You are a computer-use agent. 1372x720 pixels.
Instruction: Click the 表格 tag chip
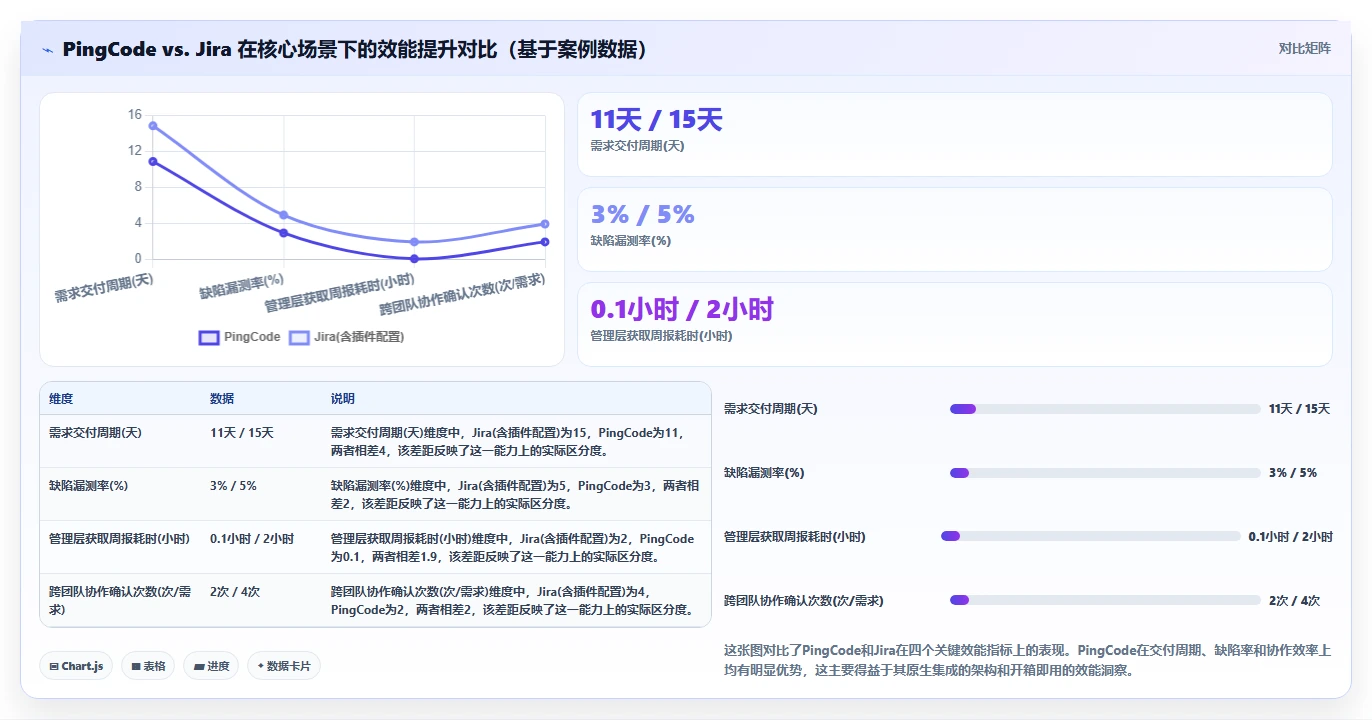click(x=148, y=666)
